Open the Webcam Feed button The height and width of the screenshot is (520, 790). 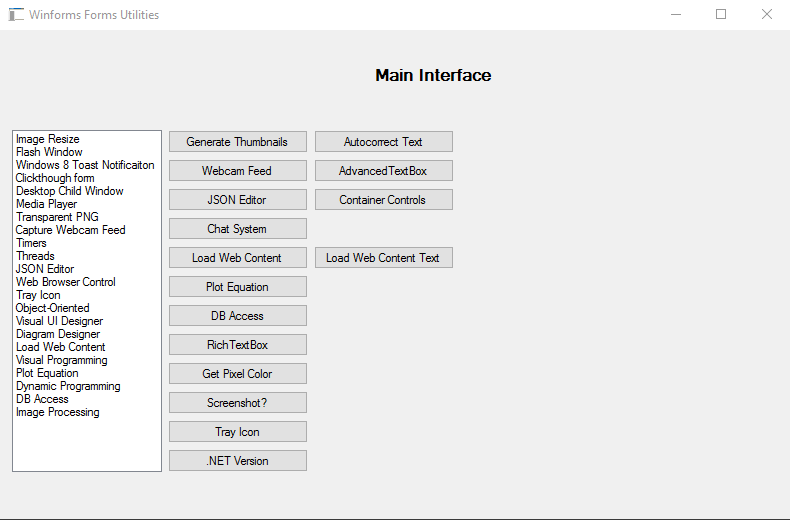(238, 171)
